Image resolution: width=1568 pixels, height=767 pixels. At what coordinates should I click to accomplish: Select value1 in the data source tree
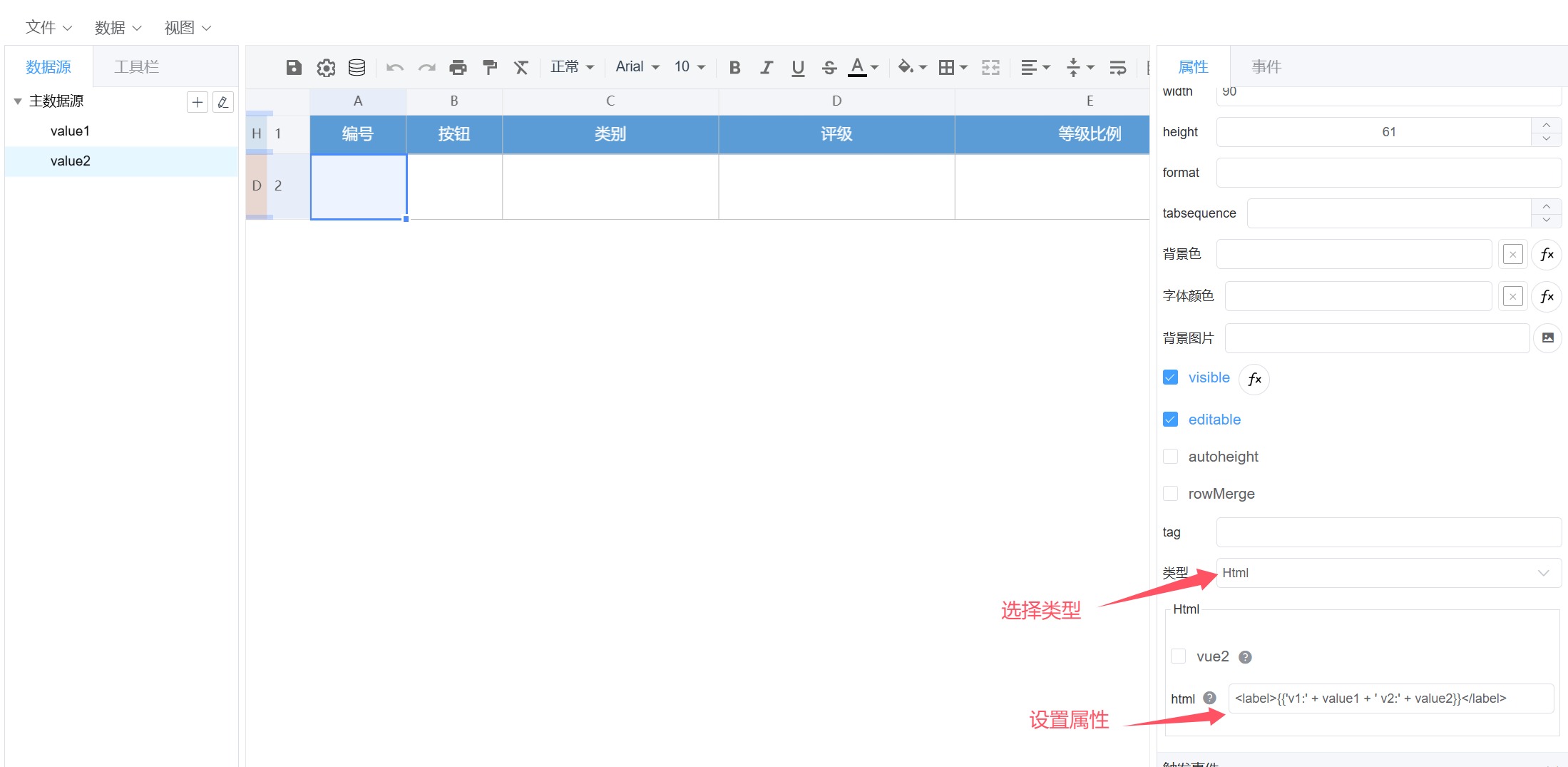pyautogui.click(x=70, y=131)
